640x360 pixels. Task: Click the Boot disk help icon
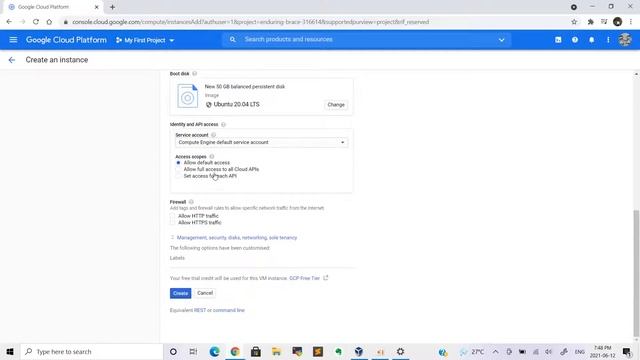coord(195,73)
